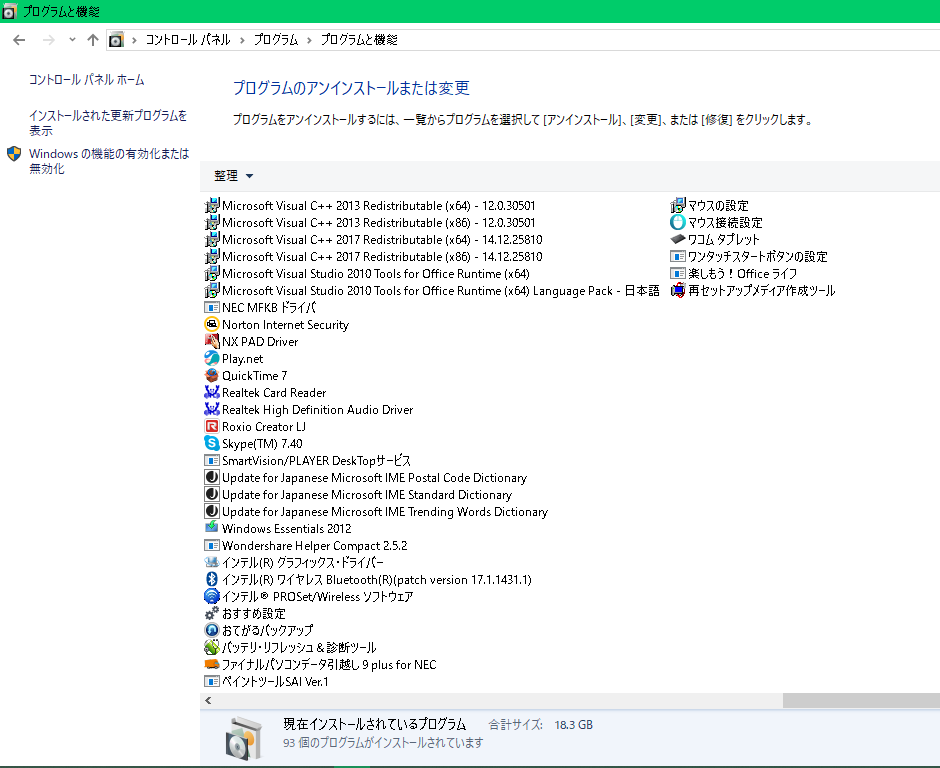Click the IME Postal Code Dictionary icon
Screen dimensions: 940x768
point(212,477)
